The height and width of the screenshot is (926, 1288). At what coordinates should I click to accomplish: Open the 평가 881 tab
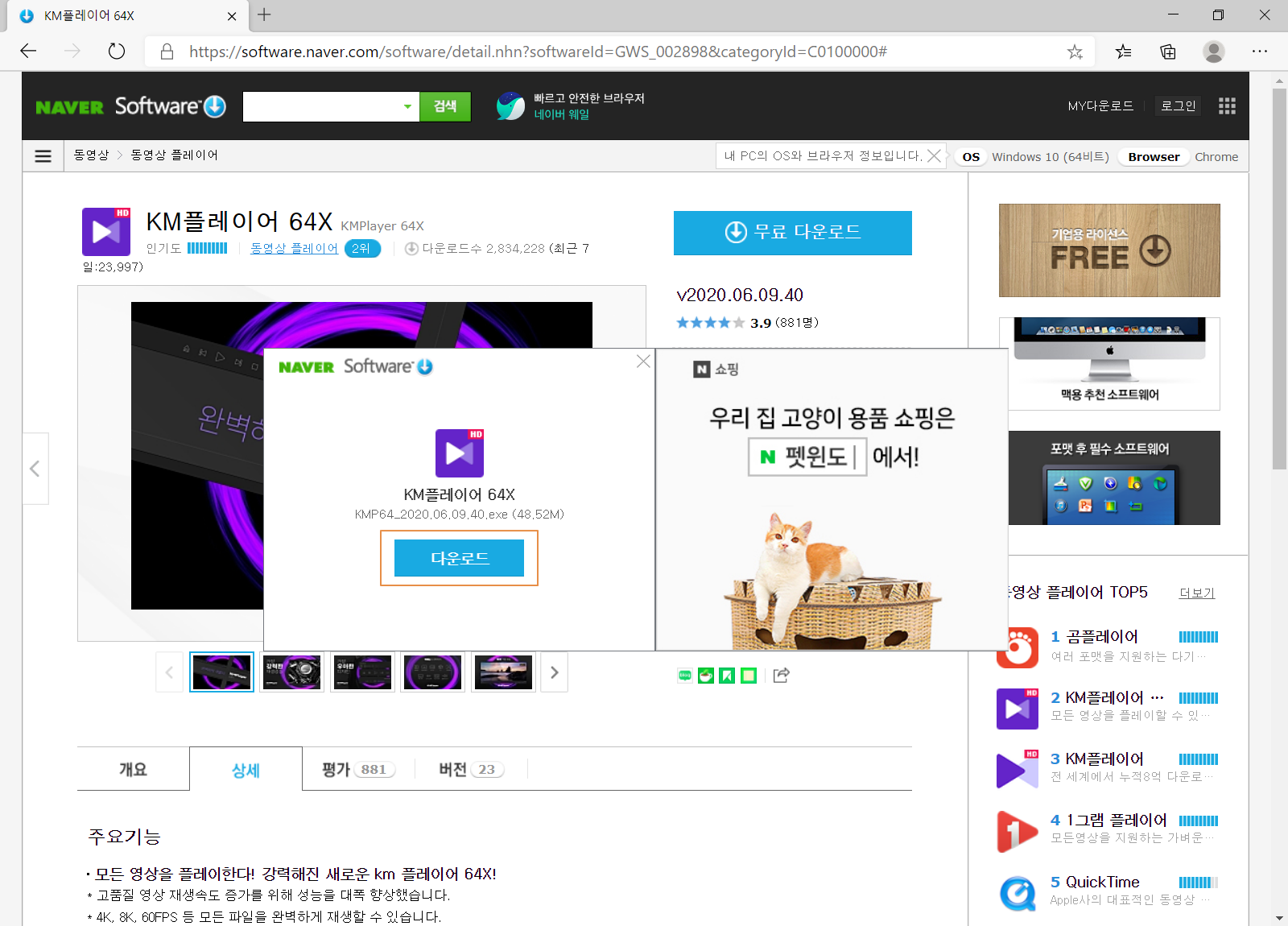pos(358,769)
